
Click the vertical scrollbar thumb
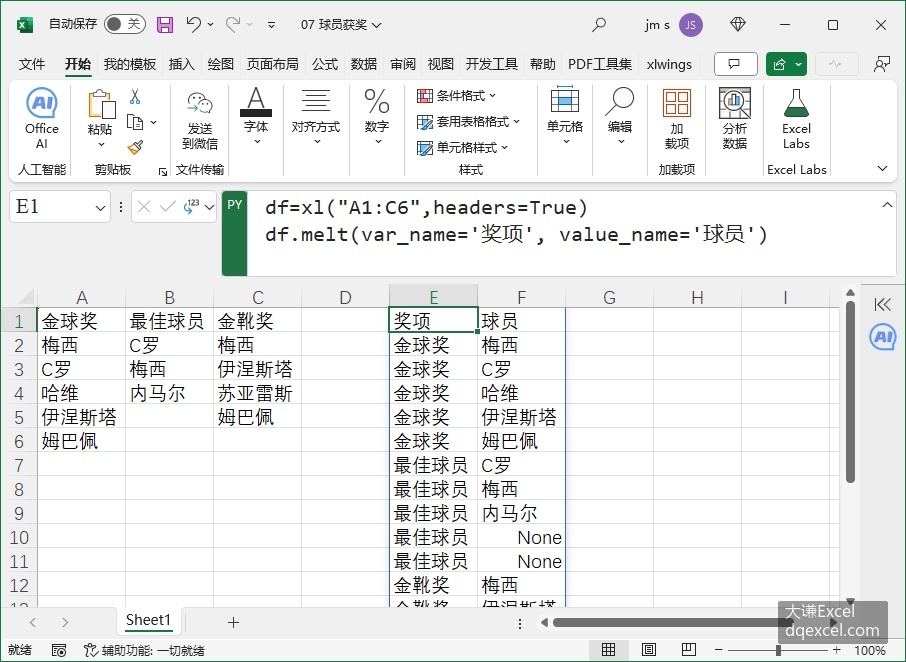pyautogui.click(x=850, y=392)
